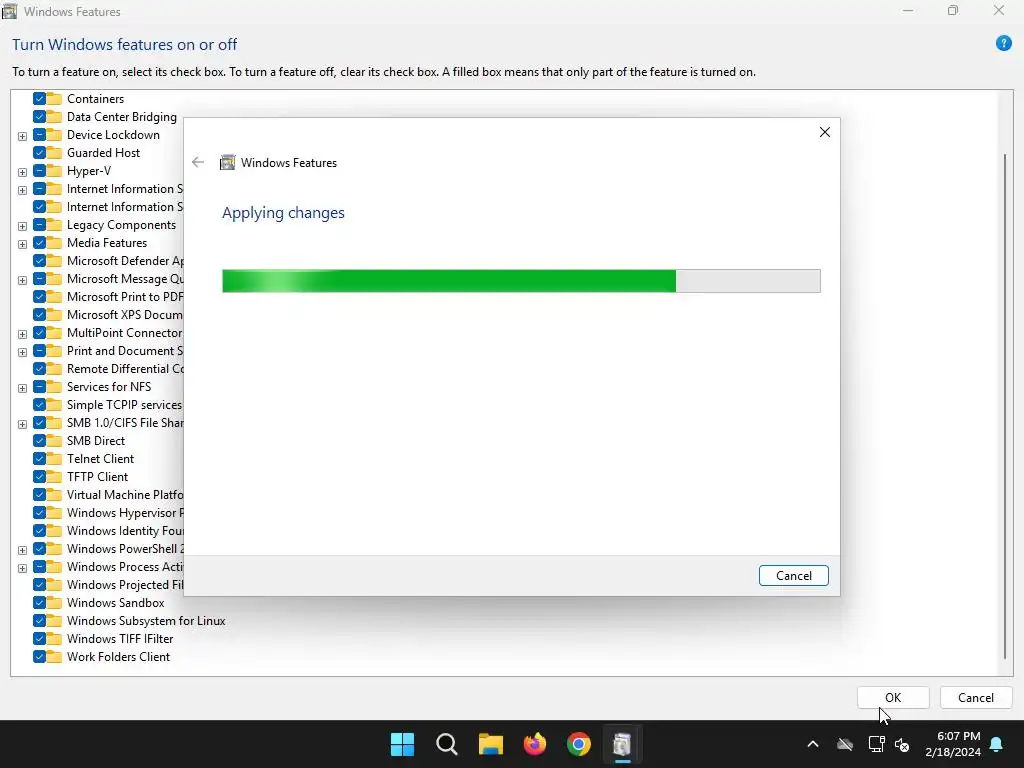The image size is (1024, 768).
Task: Select the Services for NFS row
Action: point(108,387)
